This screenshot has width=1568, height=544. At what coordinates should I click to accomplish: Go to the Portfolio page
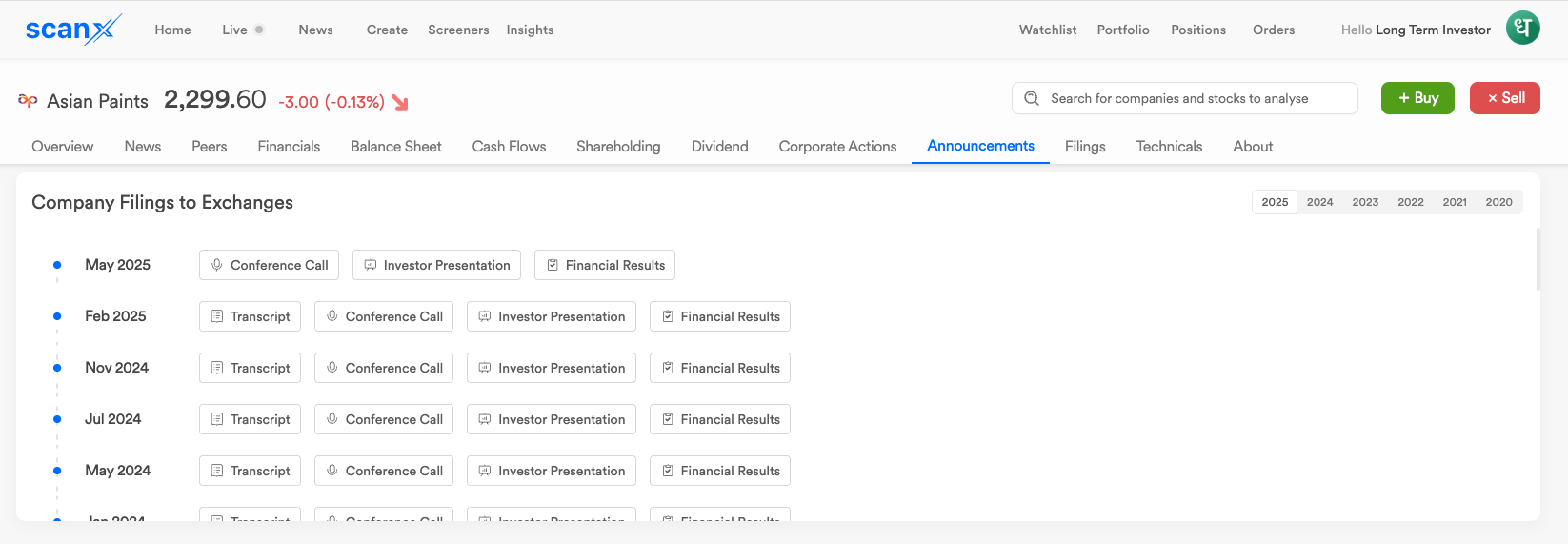click(x=1123, y=30)
